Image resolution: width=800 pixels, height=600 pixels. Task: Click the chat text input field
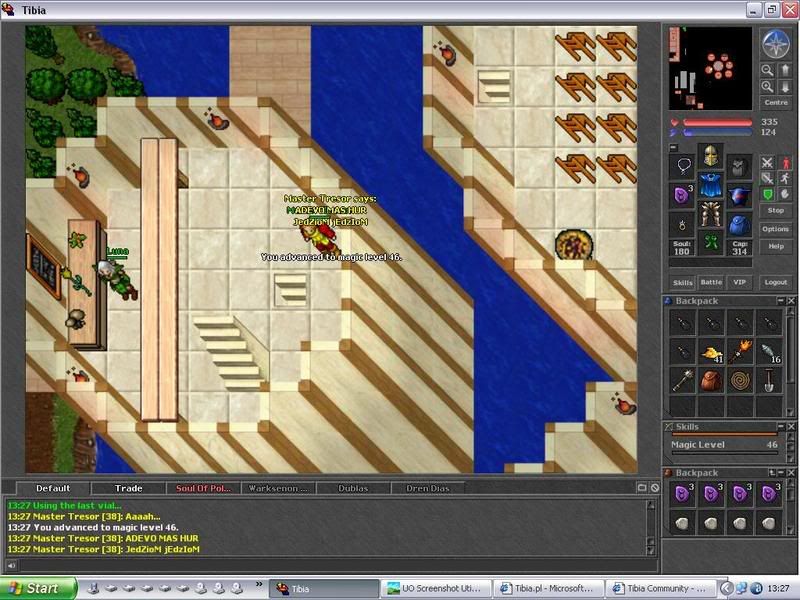pos(338,565)
